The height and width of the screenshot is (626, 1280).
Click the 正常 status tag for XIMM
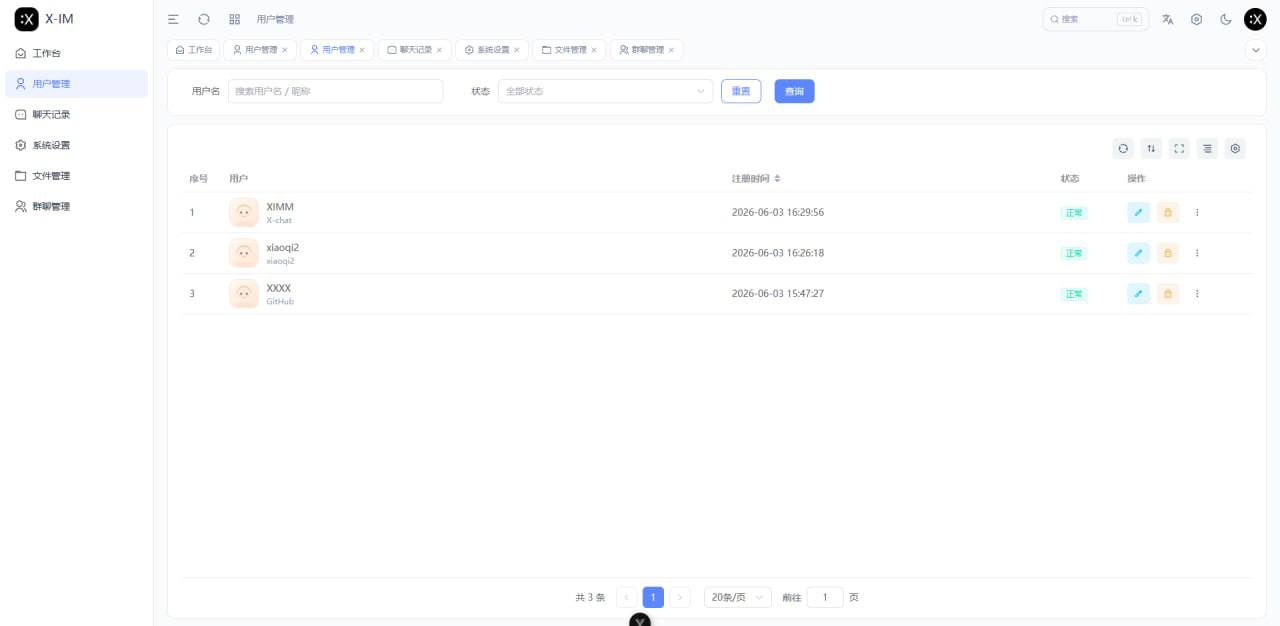click(x=1074, y=212)
